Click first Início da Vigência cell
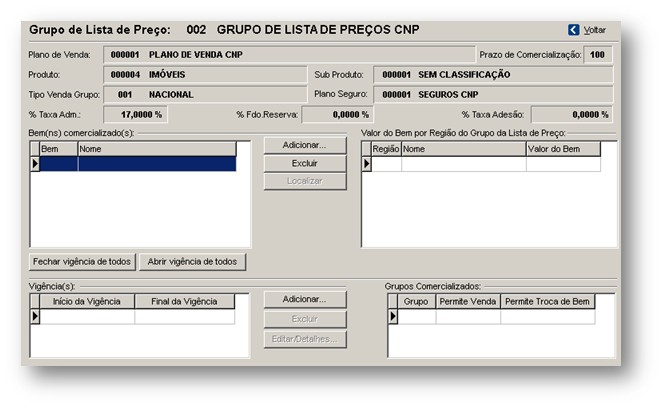663x408 pixels. [x=87, y=316]
